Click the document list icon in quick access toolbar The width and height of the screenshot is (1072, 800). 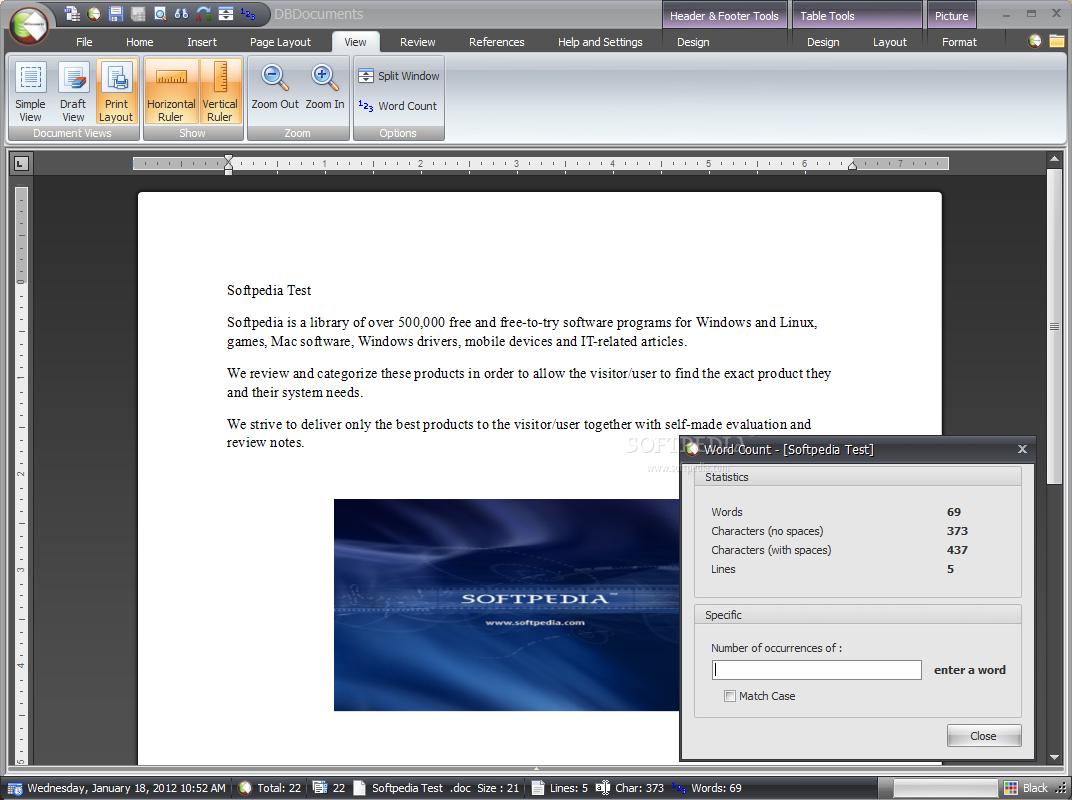click(x=72, y=13)
